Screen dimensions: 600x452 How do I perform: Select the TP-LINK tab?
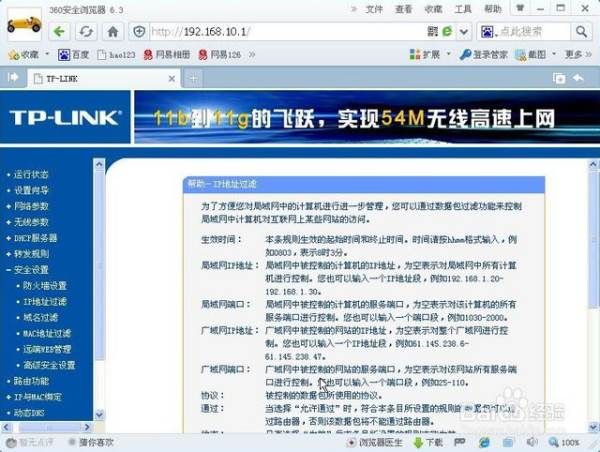coord(101,79)
